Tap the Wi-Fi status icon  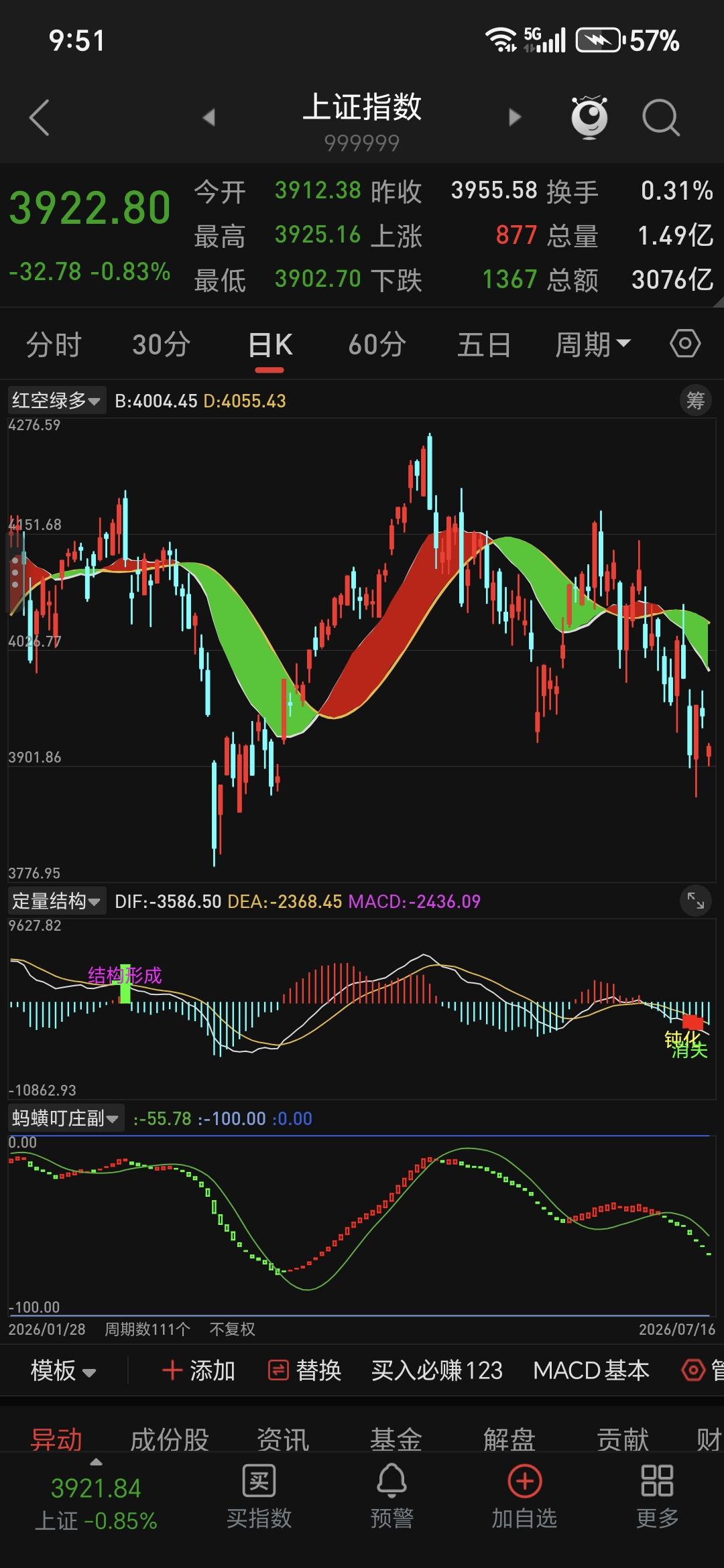pos(501,40)
